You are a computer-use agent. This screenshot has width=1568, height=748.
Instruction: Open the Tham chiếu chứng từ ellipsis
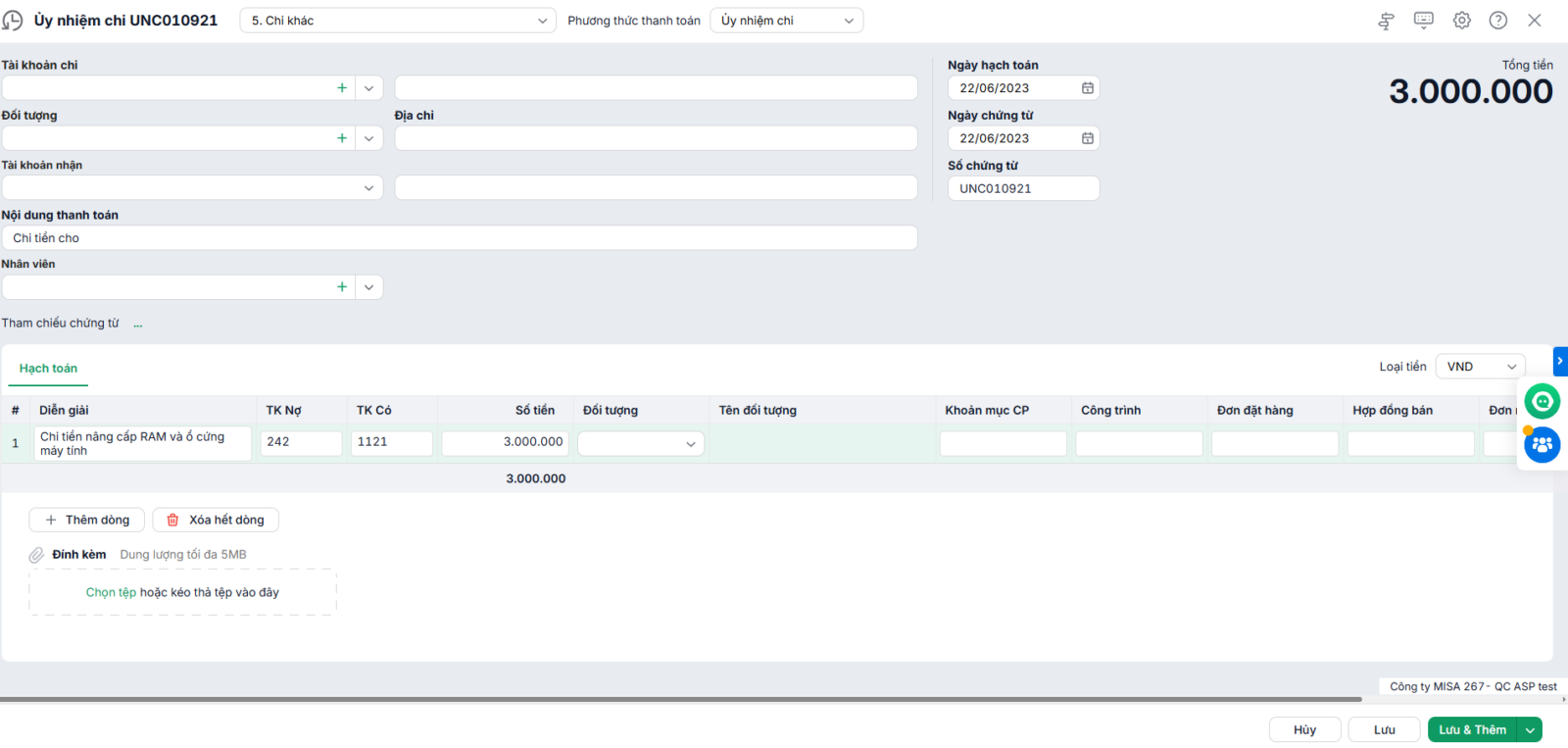pos(138,324)
